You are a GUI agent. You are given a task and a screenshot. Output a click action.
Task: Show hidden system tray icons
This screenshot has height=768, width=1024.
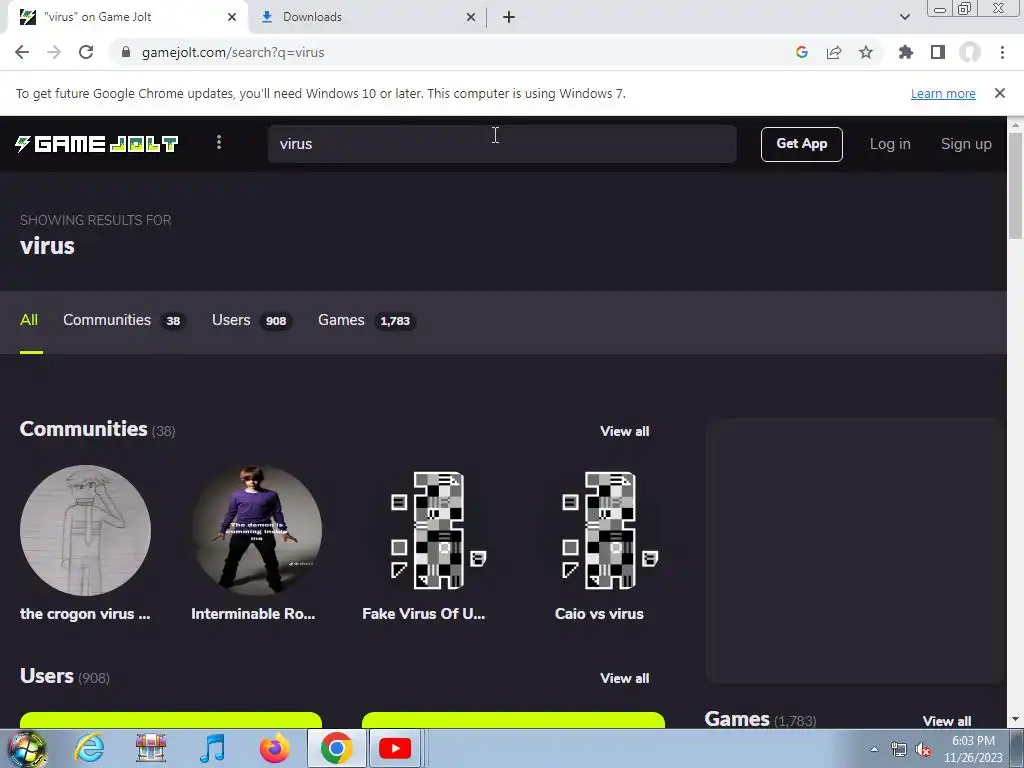click(874, 749)
